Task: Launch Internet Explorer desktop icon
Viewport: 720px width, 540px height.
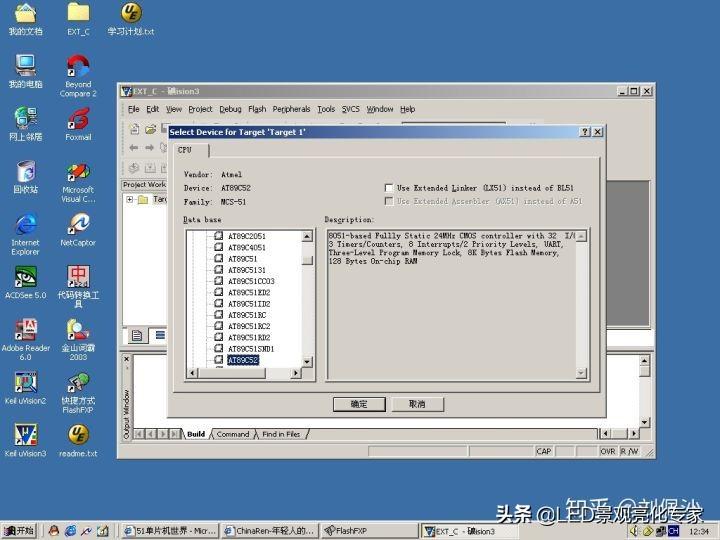Action: 26,234
